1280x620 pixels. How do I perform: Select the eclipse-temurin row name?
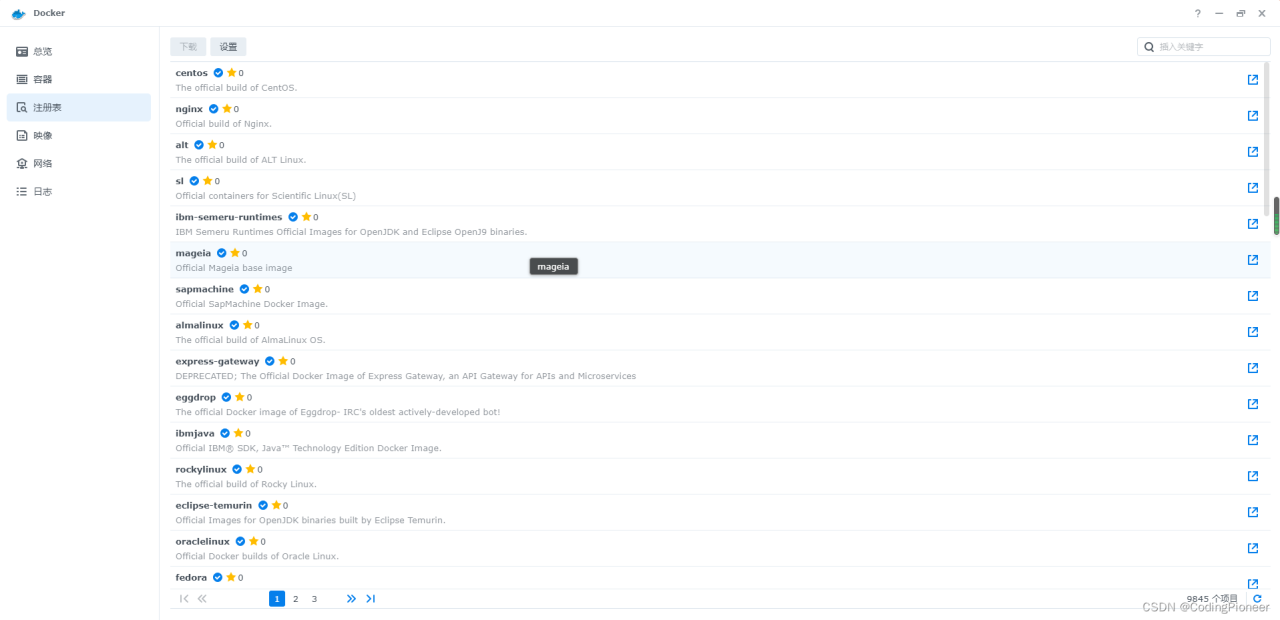point(214,505)
